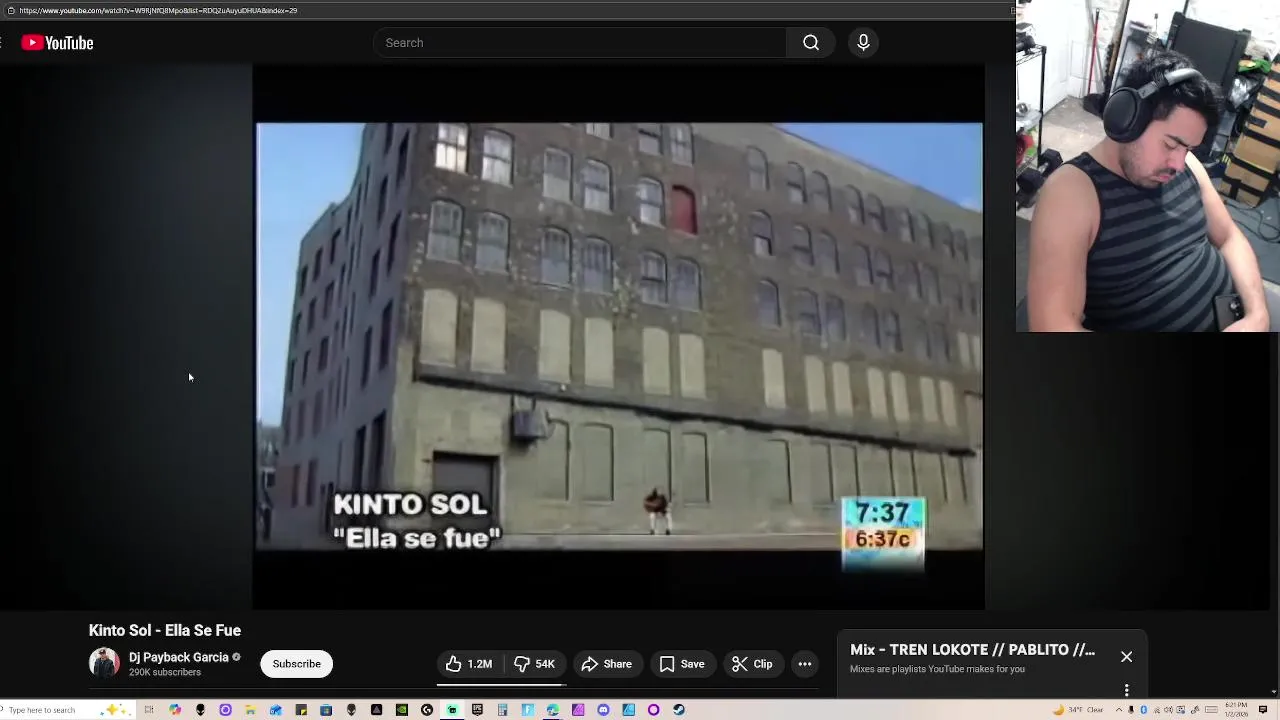Open Logitech G HUB on taskbar
1280x720 pixels.
point(427,710)
